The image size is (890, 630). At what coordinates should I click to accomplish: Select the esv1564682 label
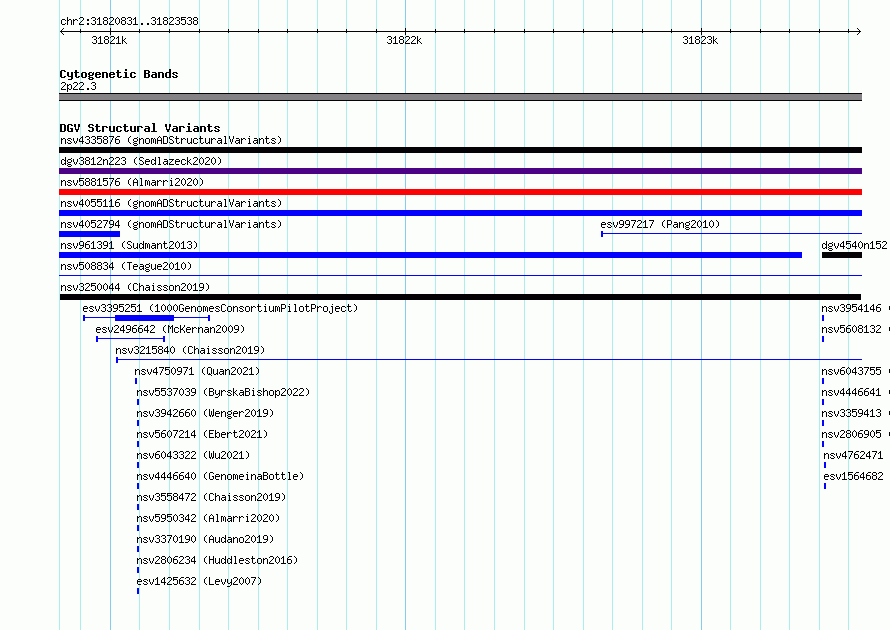(853, 476)
